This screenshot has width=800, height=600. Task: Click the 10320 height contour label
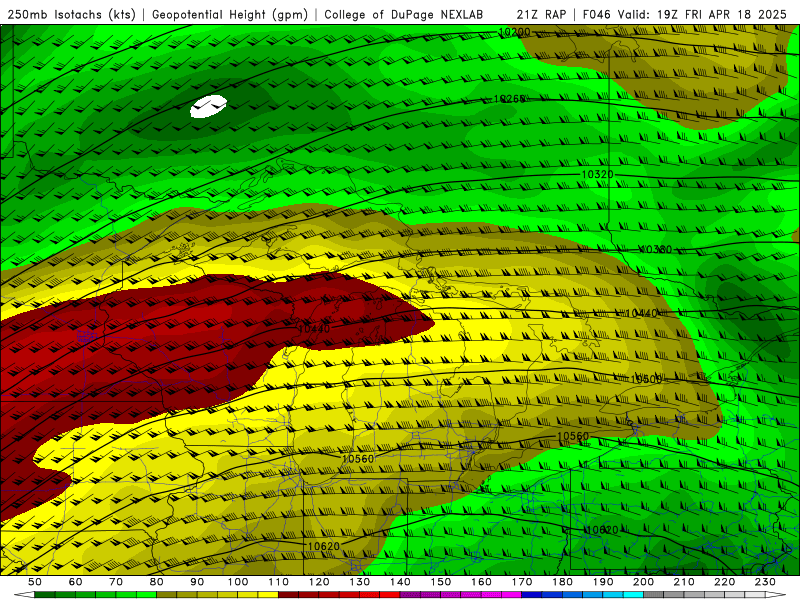click(597, 174)
